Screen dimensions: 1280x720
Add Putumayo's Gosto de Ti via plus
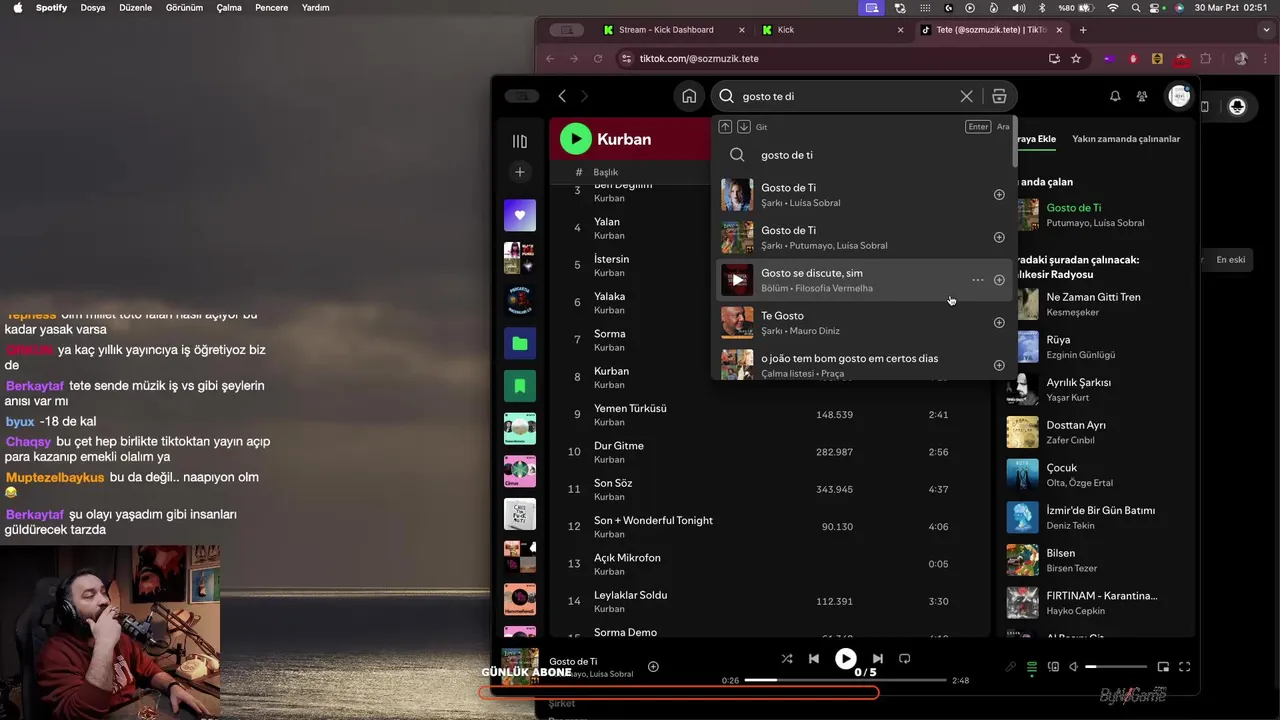999,237
